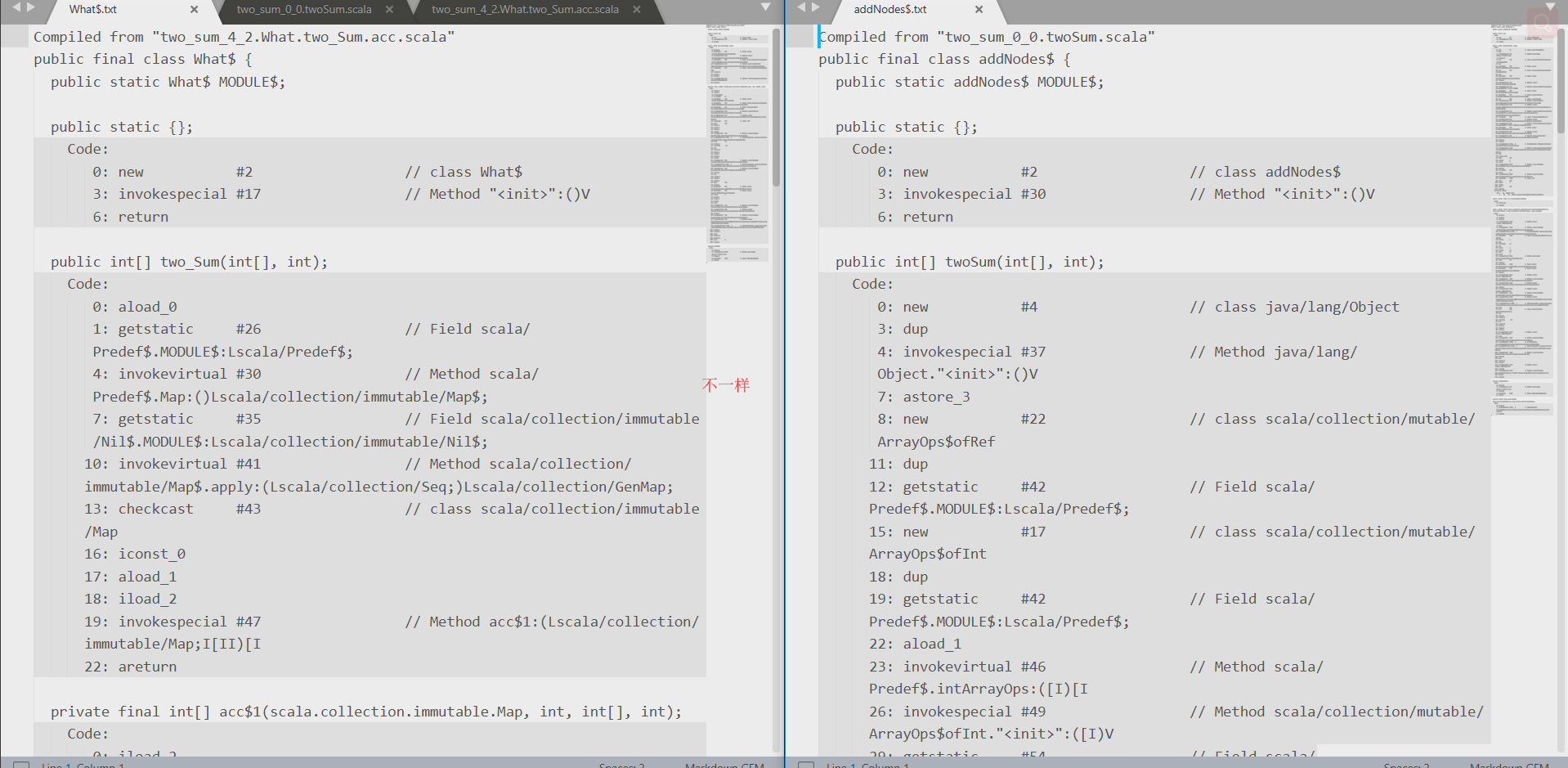Click 'public int[] two_Sum(int[], int);' line
1568x768 pixels.
(x=189, y=262)
